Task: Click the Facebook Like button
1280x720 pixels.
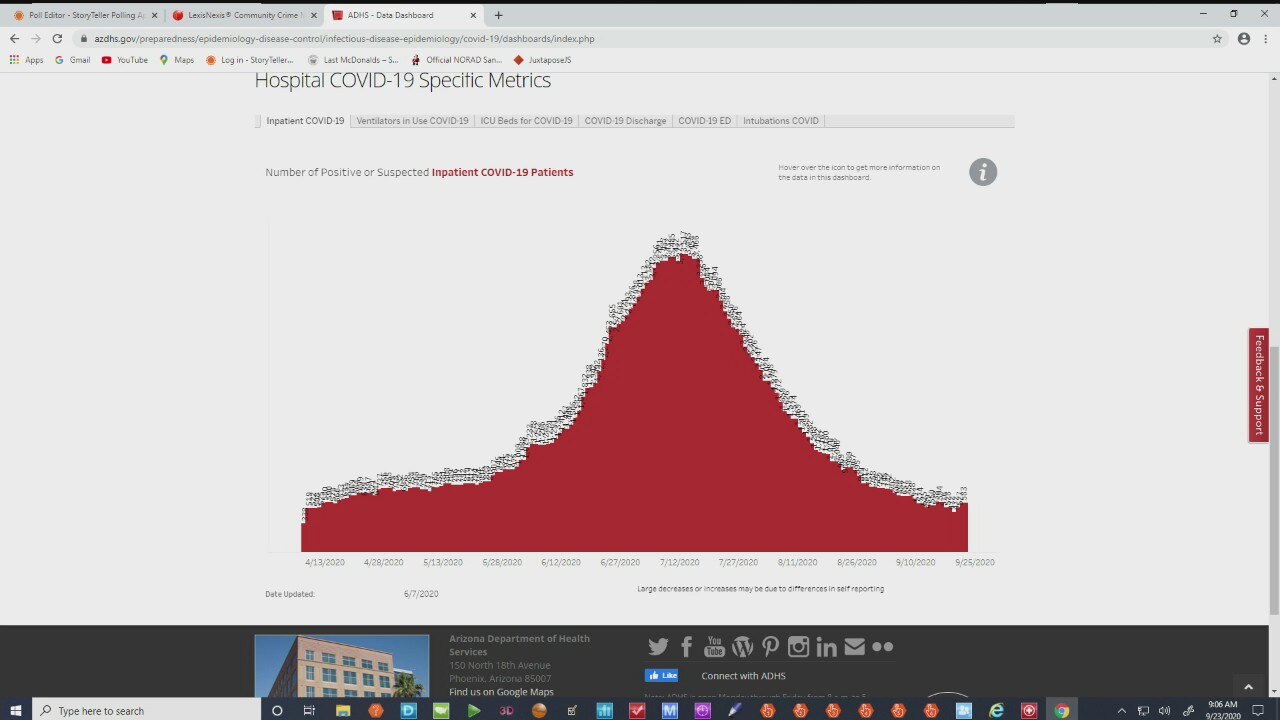Action: click(662, 676)
